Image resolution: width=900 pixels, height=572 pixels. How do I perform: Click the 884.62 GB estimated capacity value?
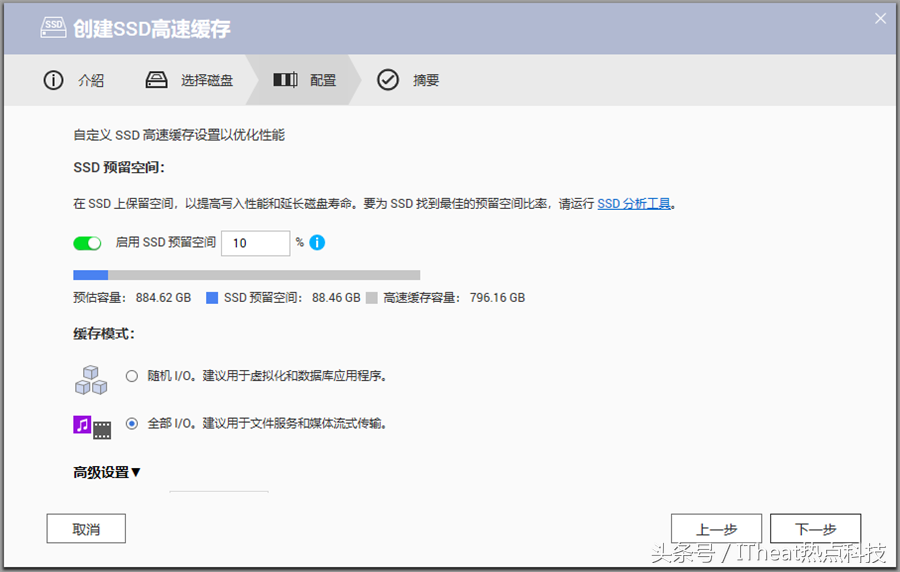coord(163,298)
